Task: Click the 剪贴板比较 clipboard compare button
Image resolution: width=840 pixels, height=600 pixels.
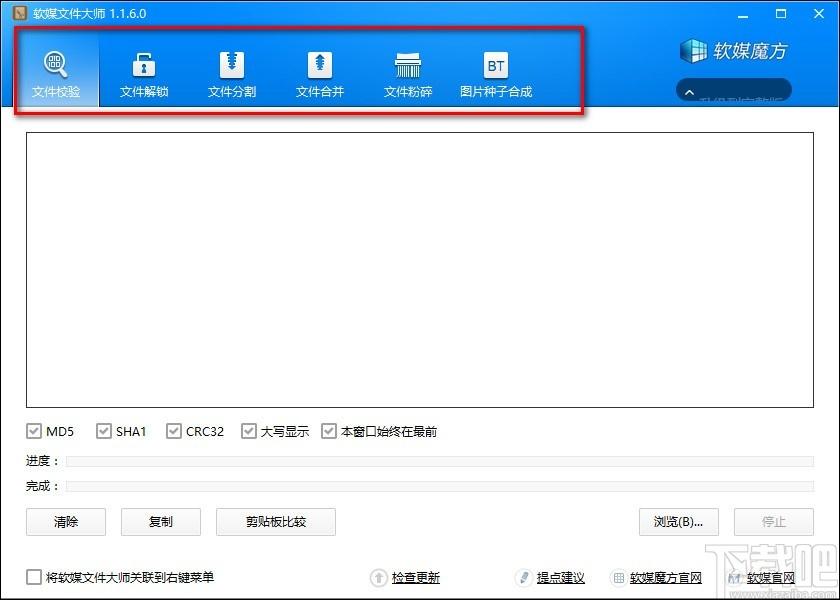Action: (x=276, y=522)
